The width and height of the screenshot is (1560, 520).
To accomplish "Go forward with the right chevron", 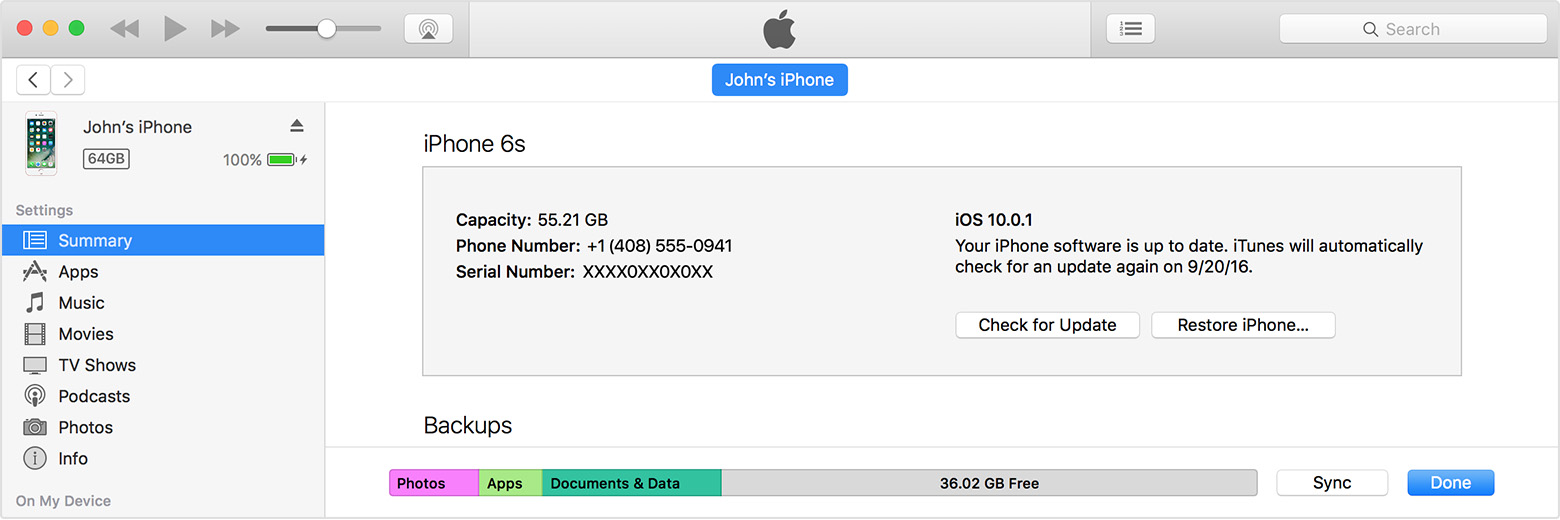I will [x=68, y=80].
